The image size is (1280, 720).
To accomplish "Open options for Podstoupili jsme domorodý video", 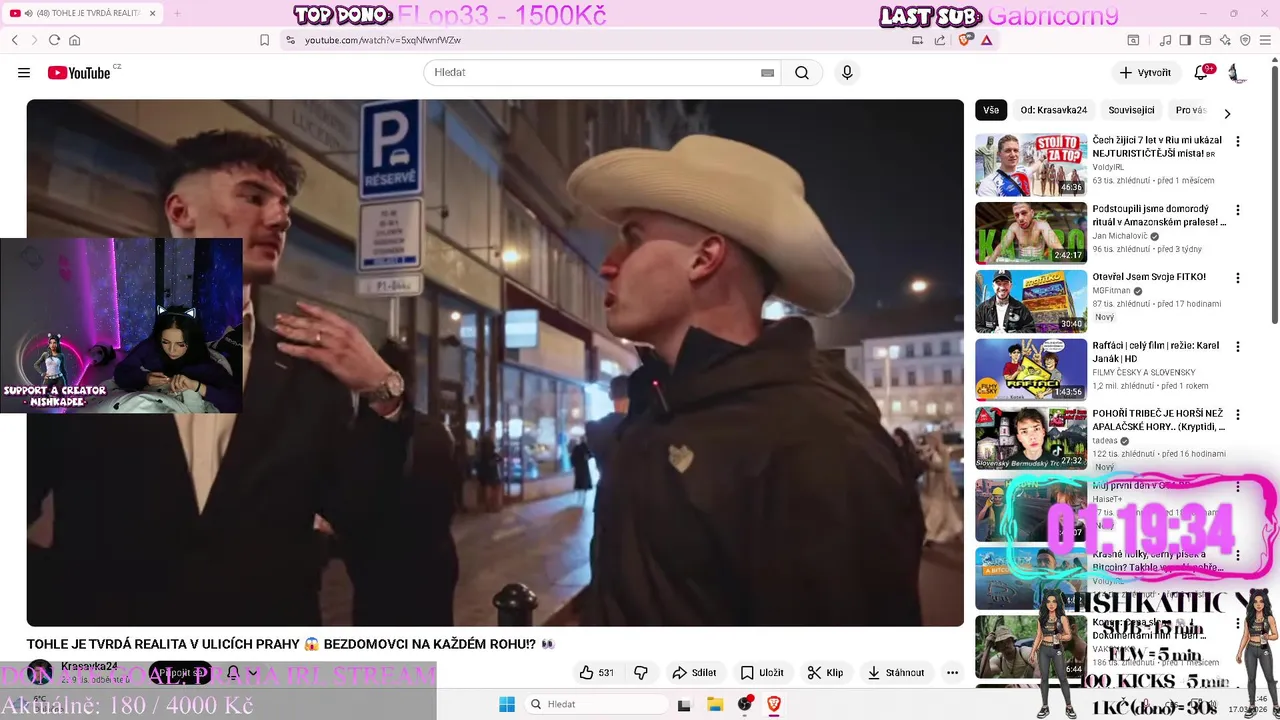I will click(1238, 210).
